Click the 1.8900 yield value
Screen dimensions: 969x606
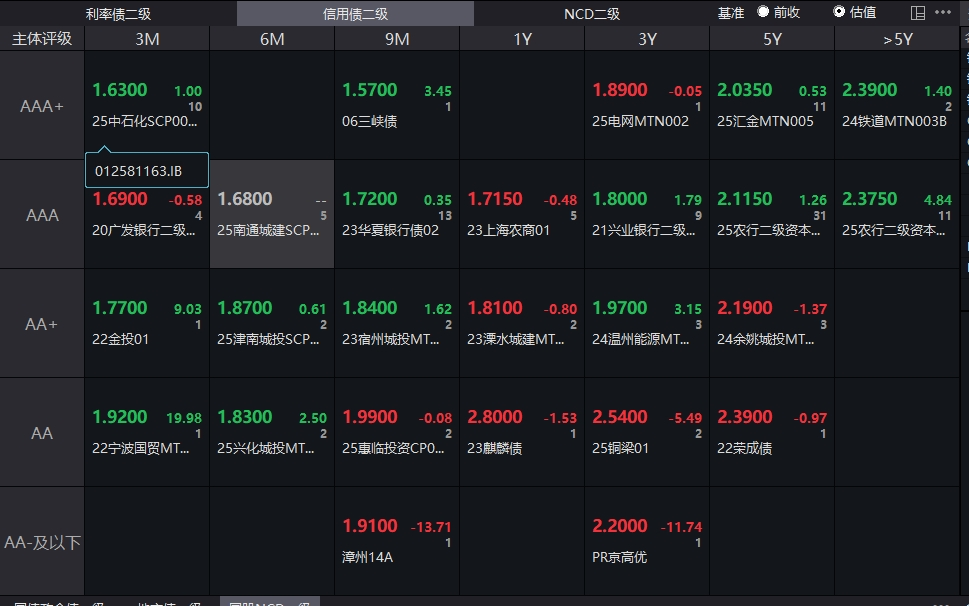pyautogui.click(x=620, y=90)
